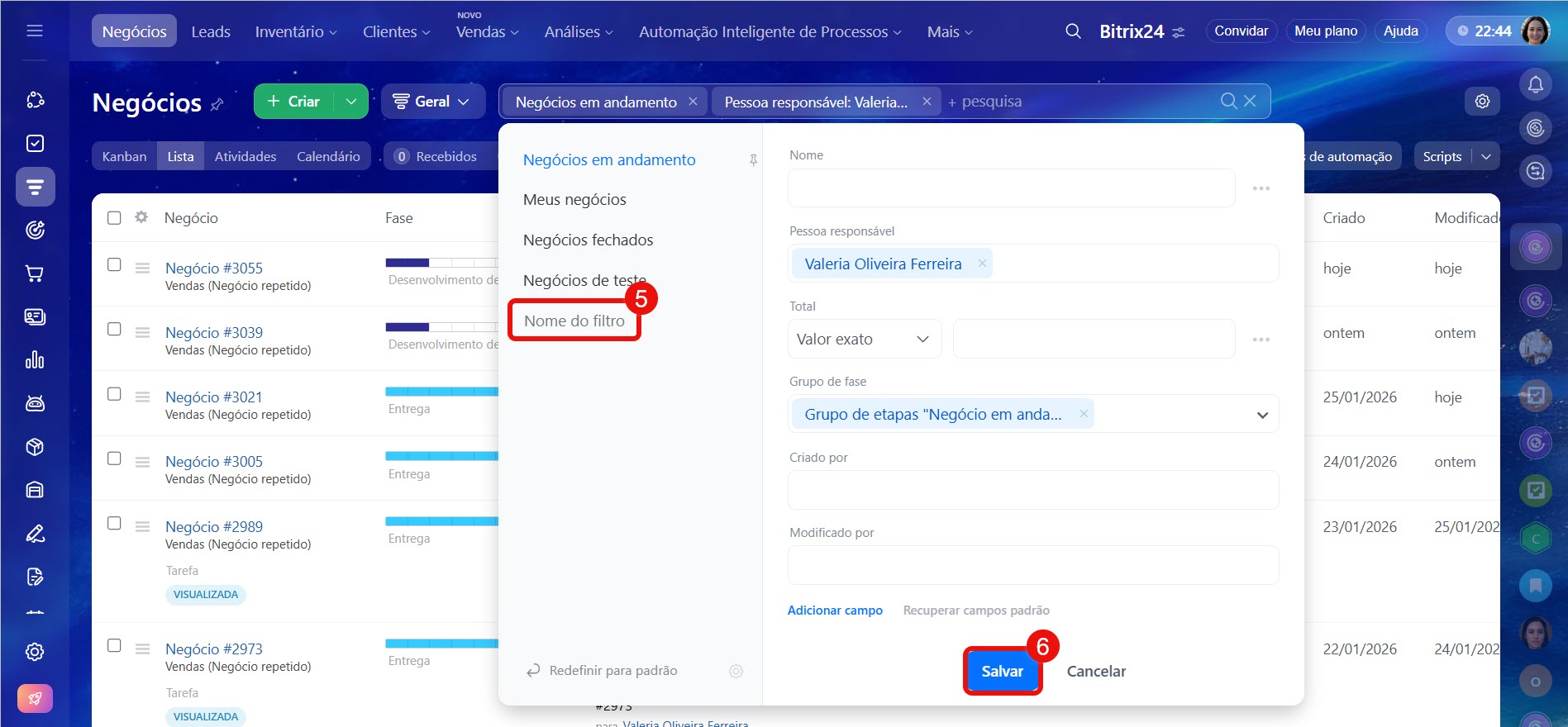The width and height of the screenshot is (1568, 727).
Task: Expand the Criar button dropdown arrow
Action: pyautogui.click(x=351, y=102)
